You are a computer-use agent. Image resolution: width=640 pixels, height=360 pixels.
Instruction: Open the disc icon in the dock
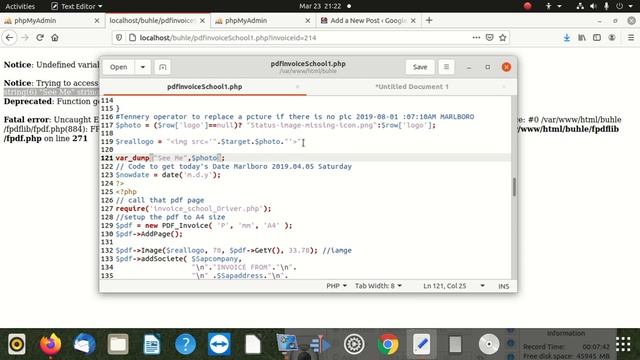tap(489, 344)
